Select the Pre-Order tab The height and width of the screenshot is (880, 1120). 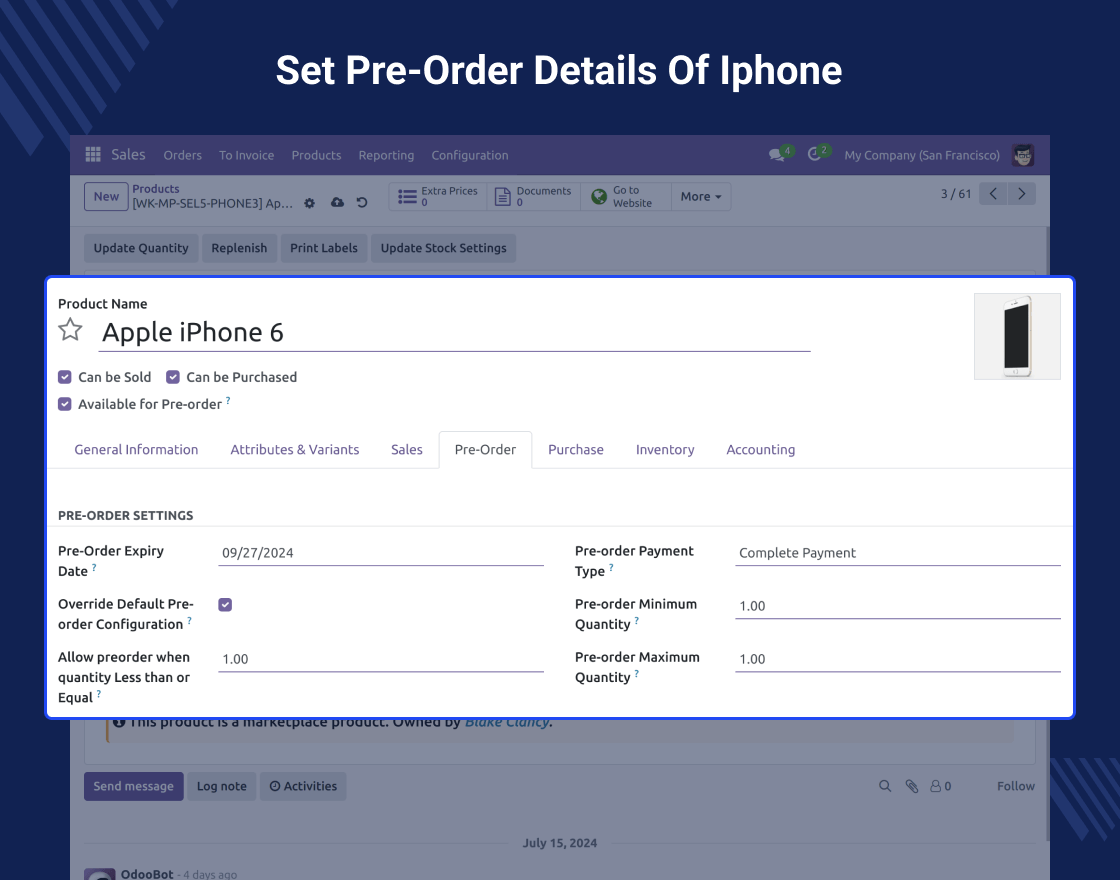[x=485, y=449]
